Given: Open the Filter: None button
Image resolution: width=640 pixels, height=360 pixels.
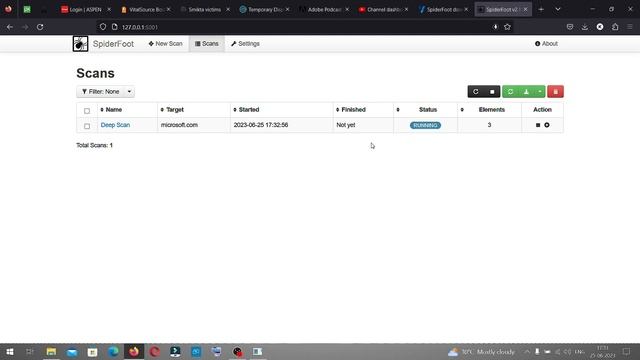Looking at the screenshot, I should coord(100,91).
